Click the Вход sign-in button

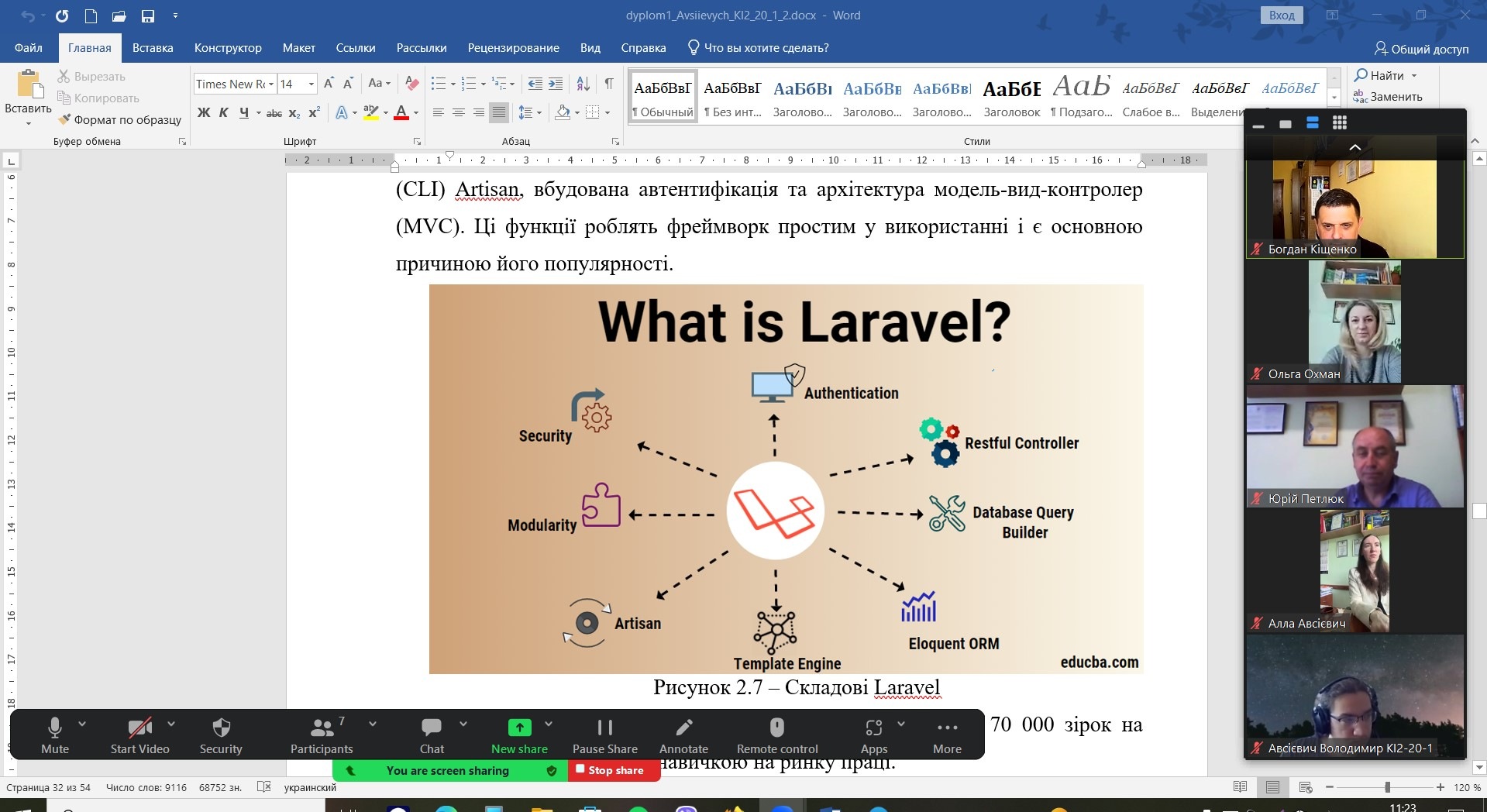1282,15
